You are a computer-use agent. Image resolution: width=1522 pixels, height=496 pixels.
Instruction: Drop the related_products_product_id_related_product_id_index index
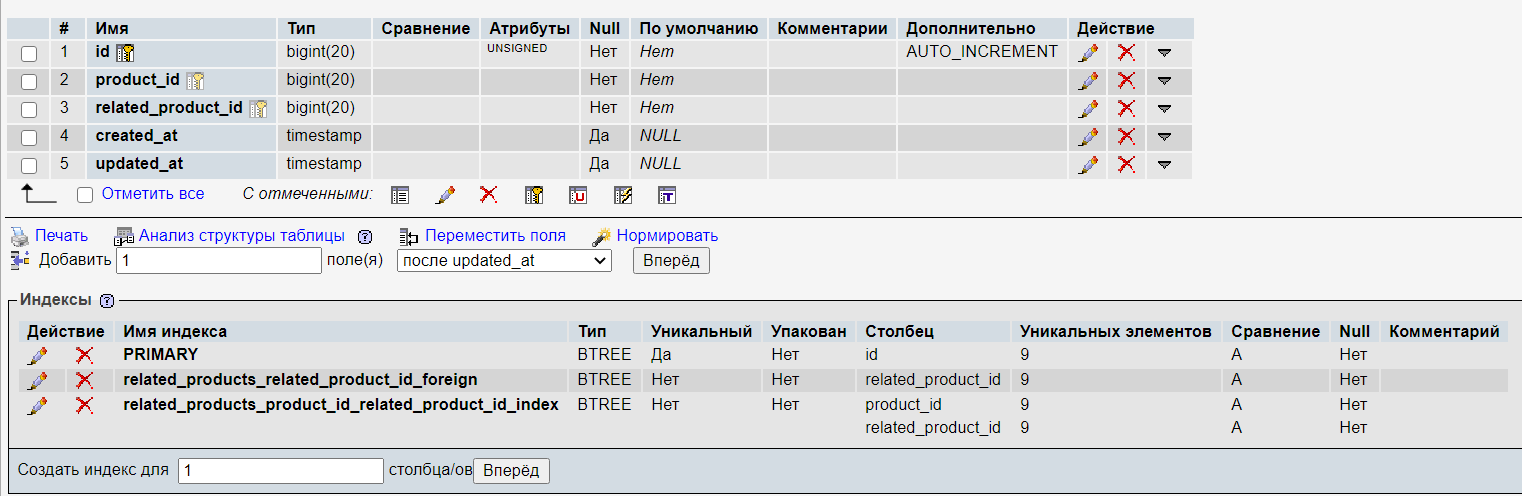click(x=85, y=405)
